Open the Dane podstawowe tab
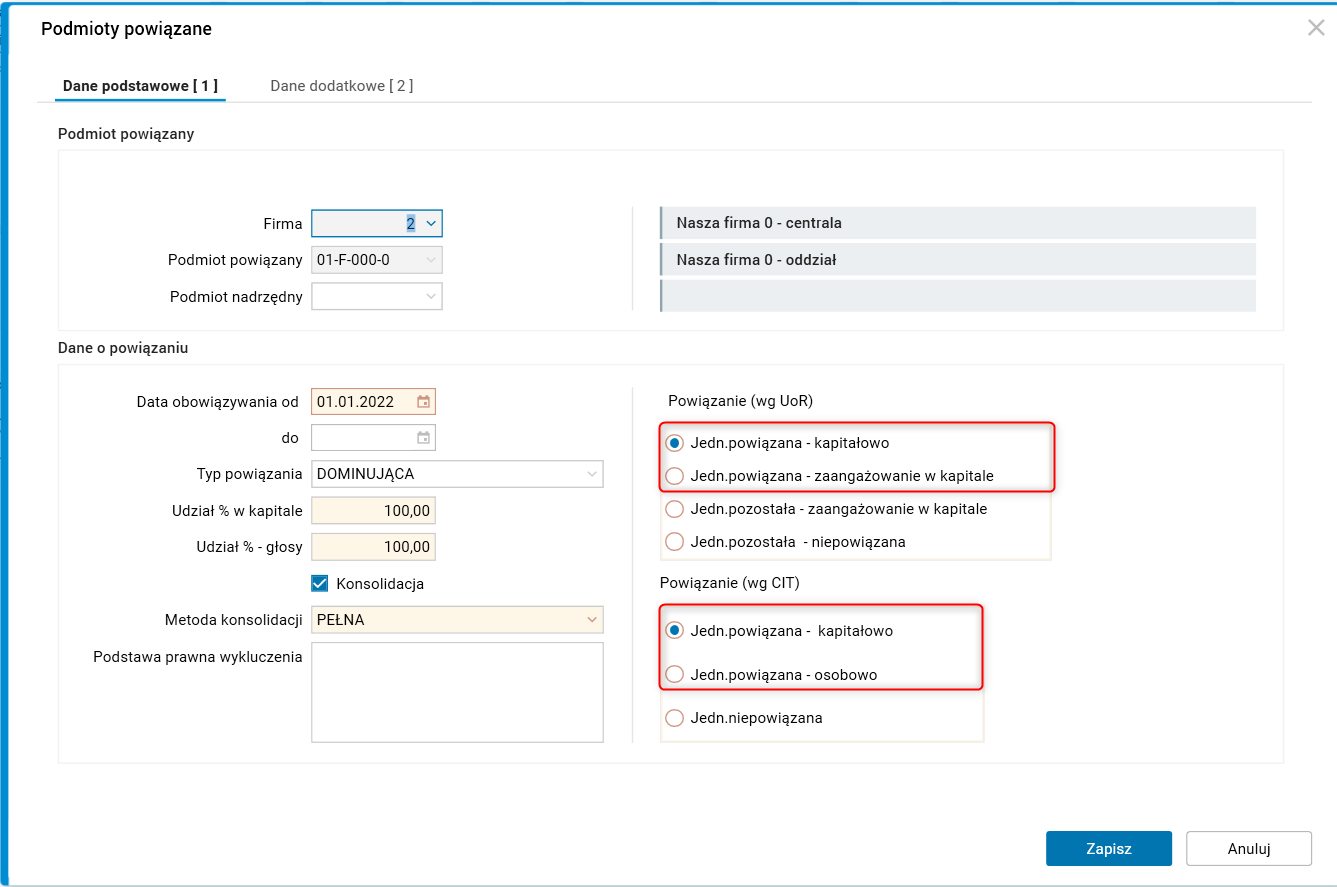The height and width of the screenshot is (887, 1337). [x=140, y=86]
